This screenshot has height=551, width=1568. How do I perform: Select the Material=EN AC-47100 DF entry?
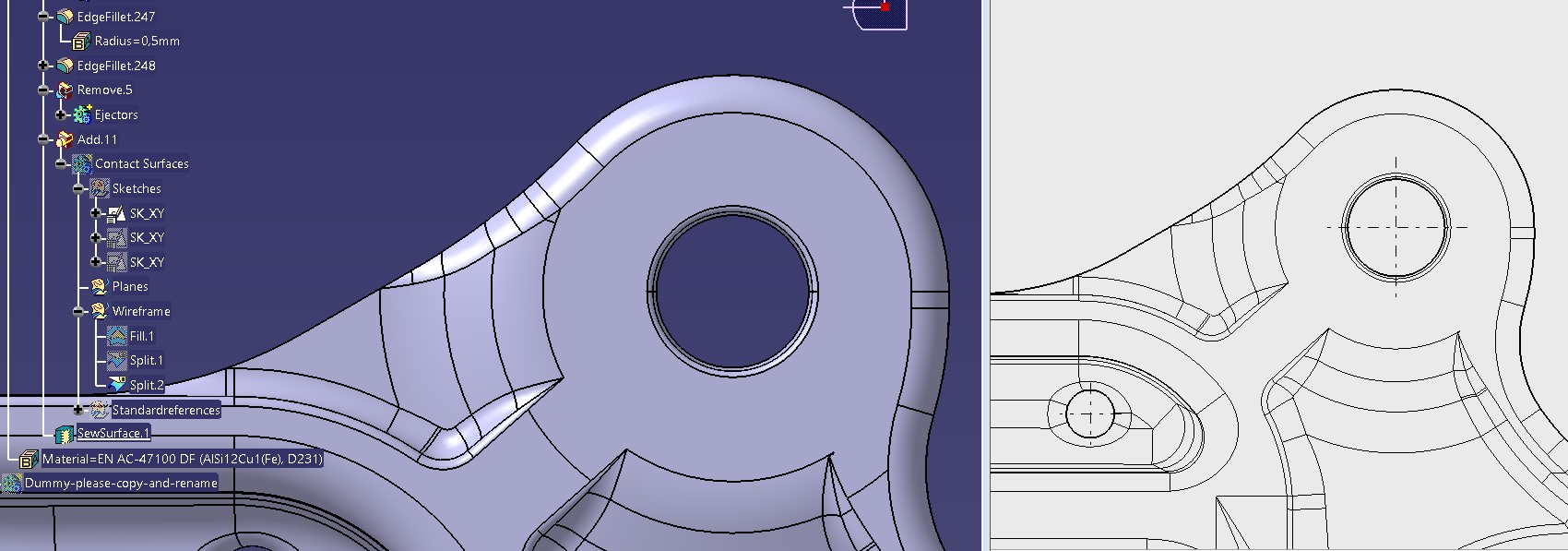coord(183,459)
